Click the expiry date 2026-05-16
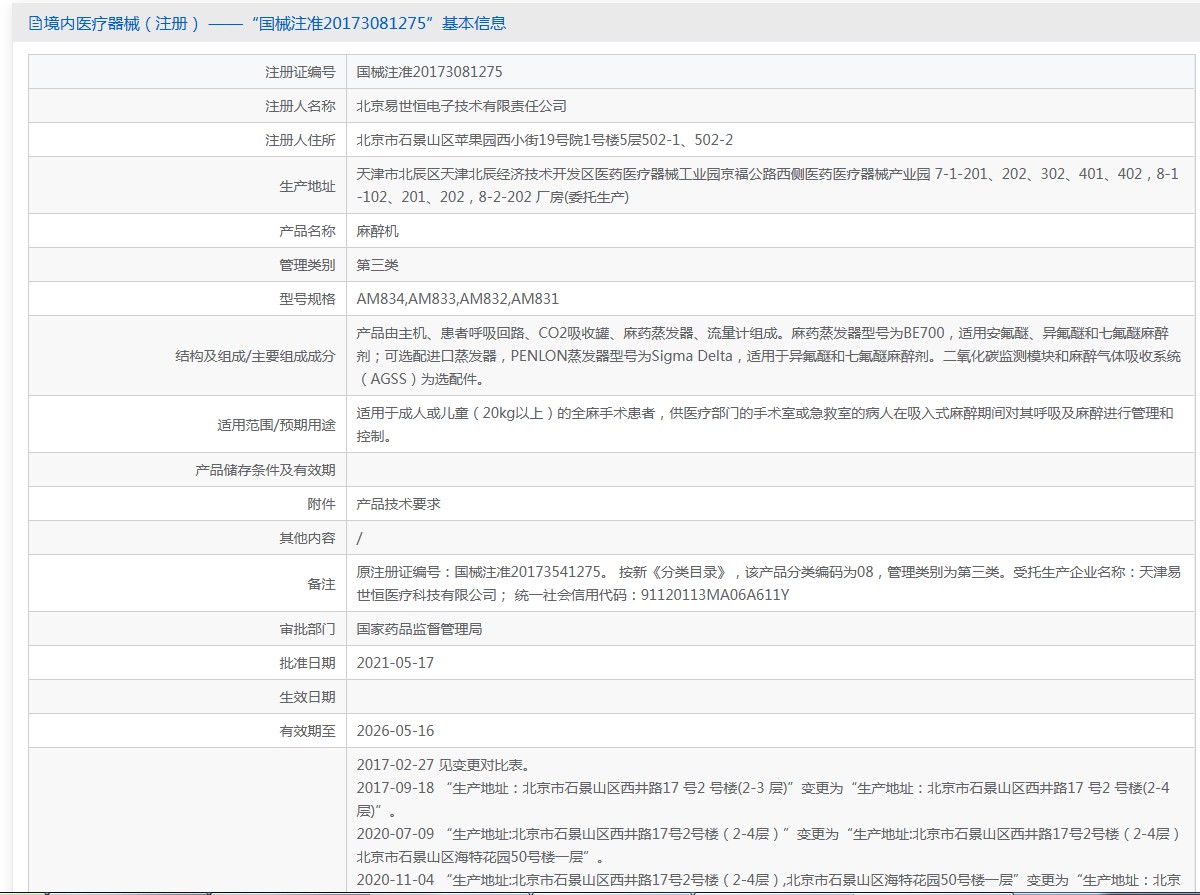Image resolution: width=1200 pixels, height=895 pixels. [x=395, y=731]
